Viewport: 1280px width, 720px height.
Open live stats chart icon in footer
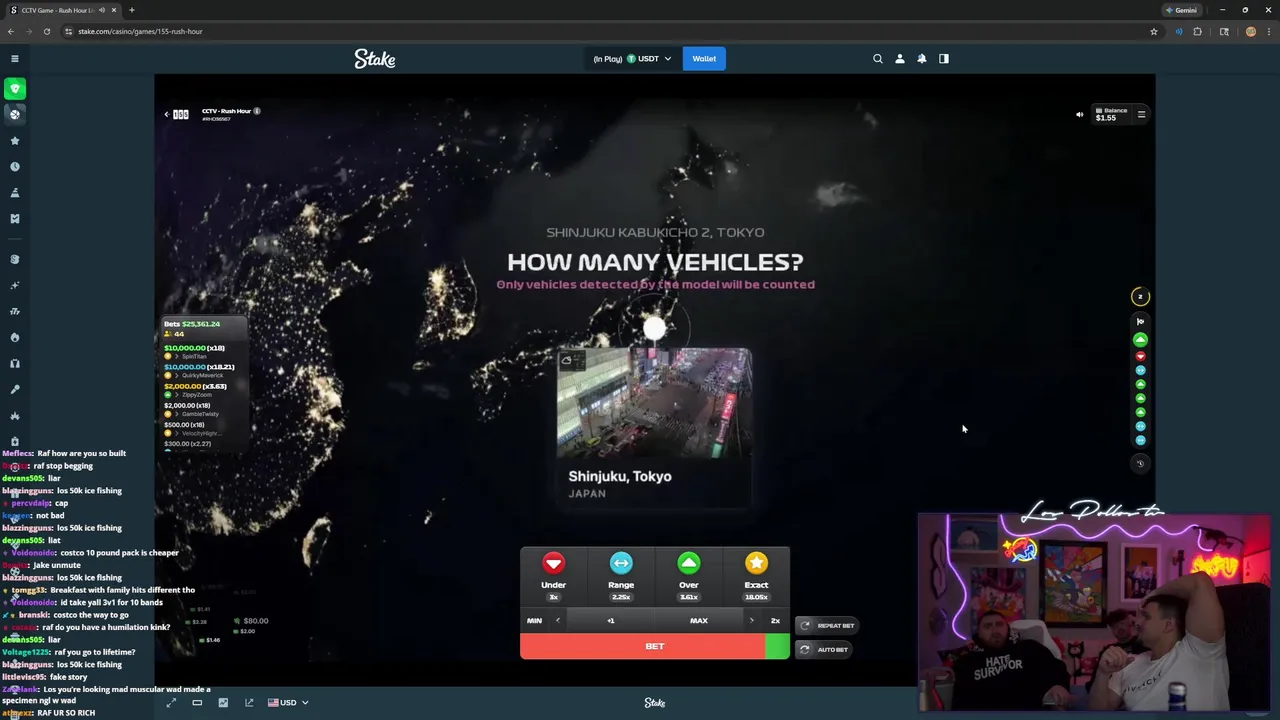[x=223, y=703]
